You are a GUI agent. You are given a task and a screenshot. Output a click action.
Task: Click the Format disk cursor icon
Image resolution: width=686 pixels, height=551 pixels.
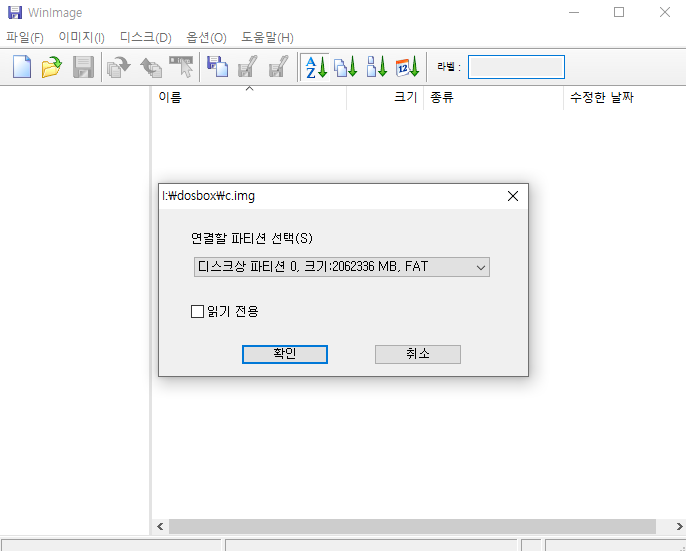[182, 67]
